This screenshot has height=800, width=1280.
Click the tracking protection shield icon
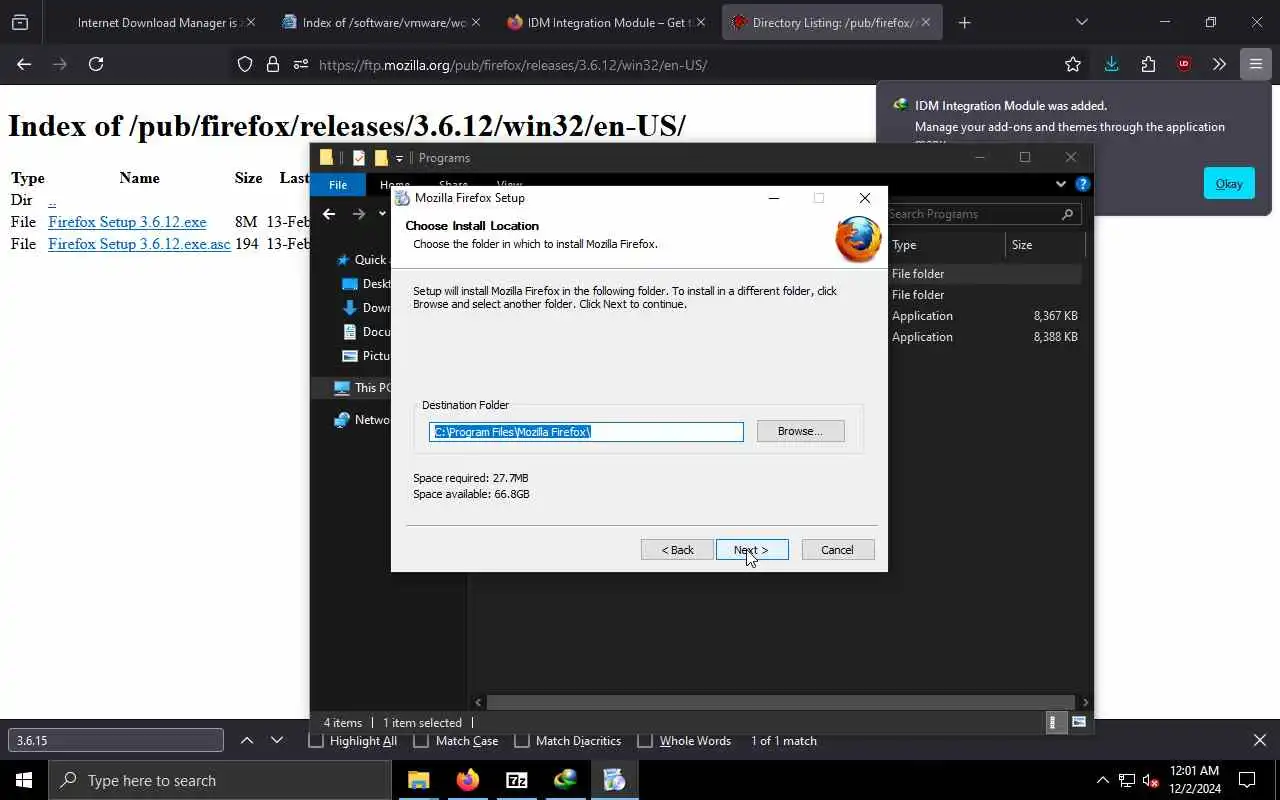(245, 64)
